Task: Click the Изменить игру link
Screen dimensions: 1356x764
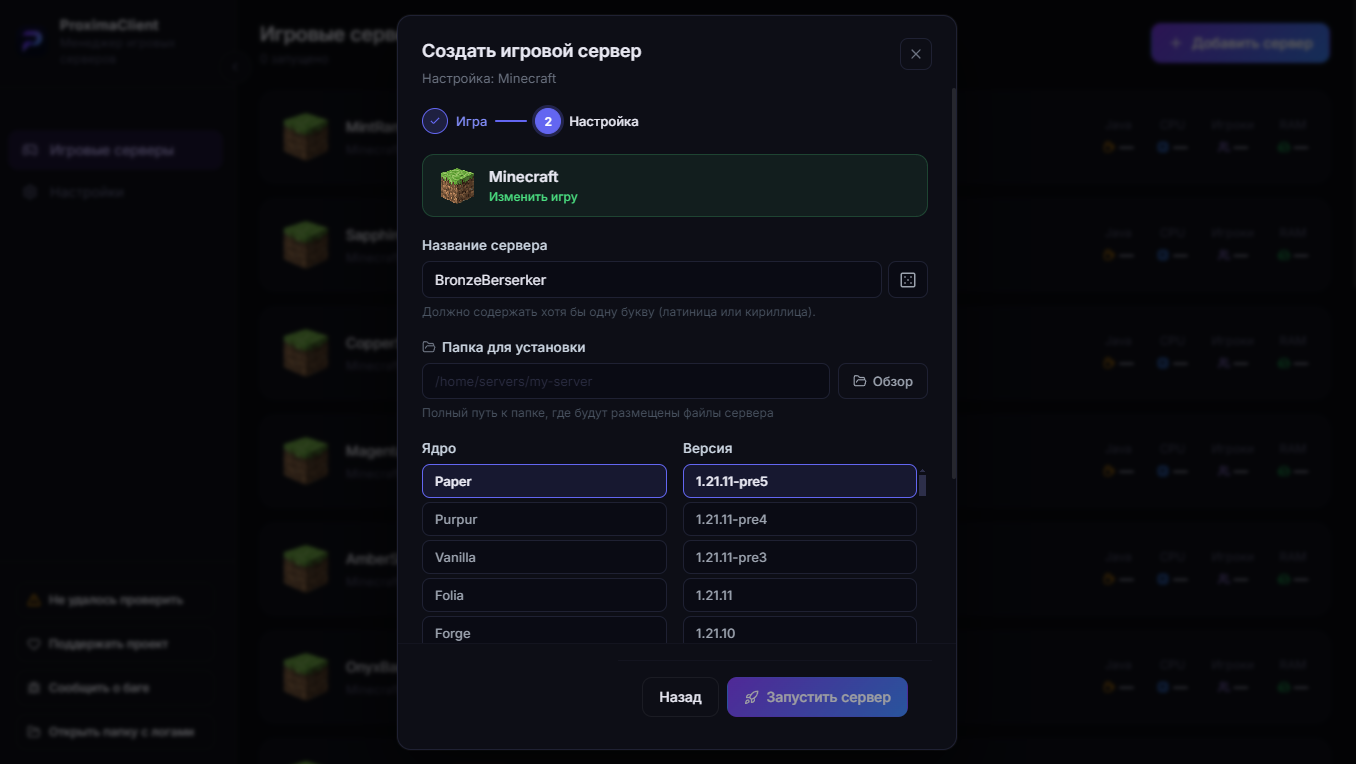Action: (x=533, y=197)
